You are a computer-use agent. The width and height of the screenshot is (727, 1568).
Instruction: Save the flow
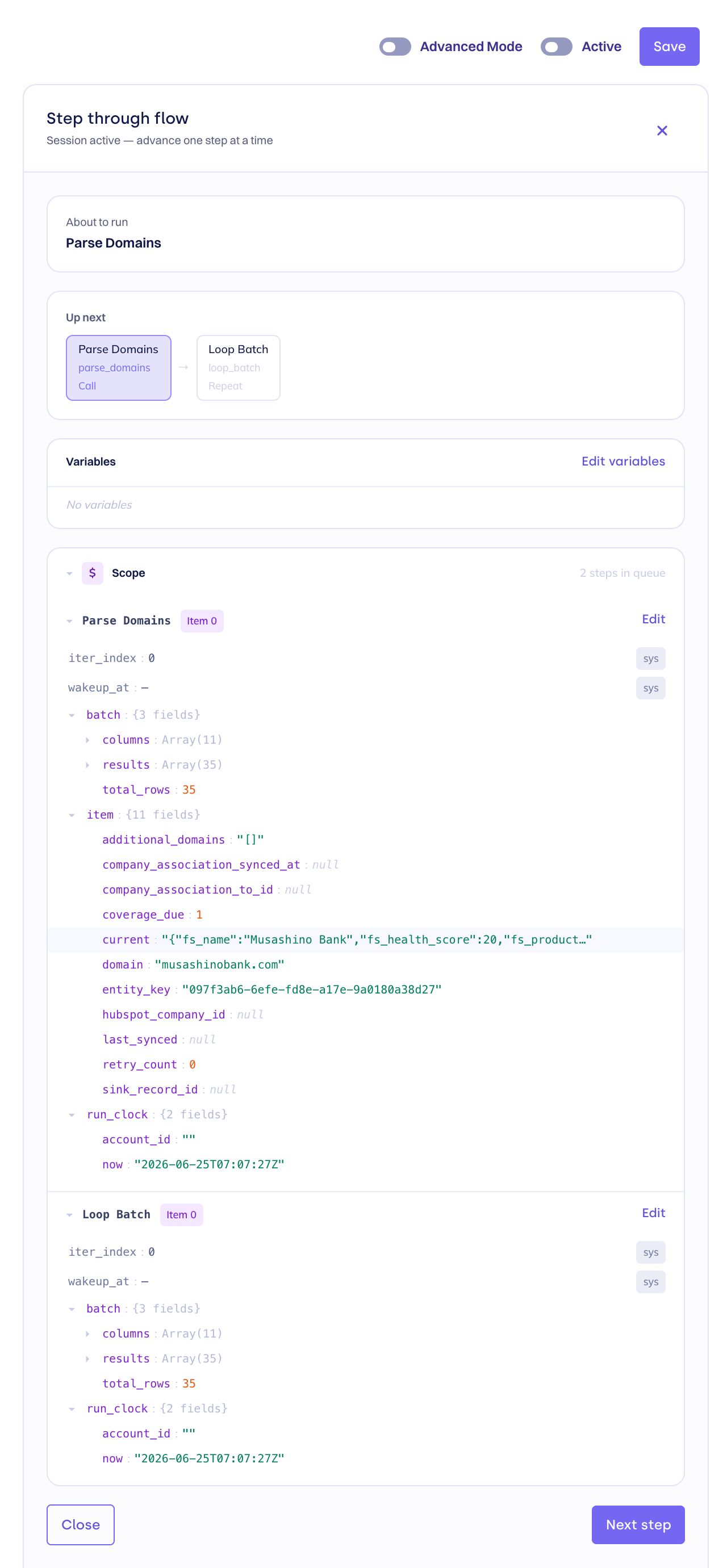669,47
